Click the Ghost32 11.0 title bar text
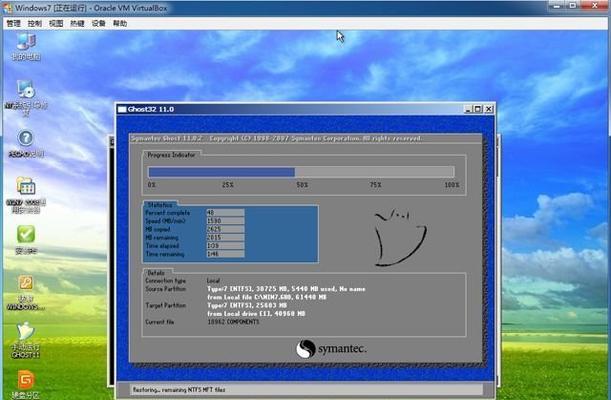Viewport: 611px width, 400px height. (151, 109)
